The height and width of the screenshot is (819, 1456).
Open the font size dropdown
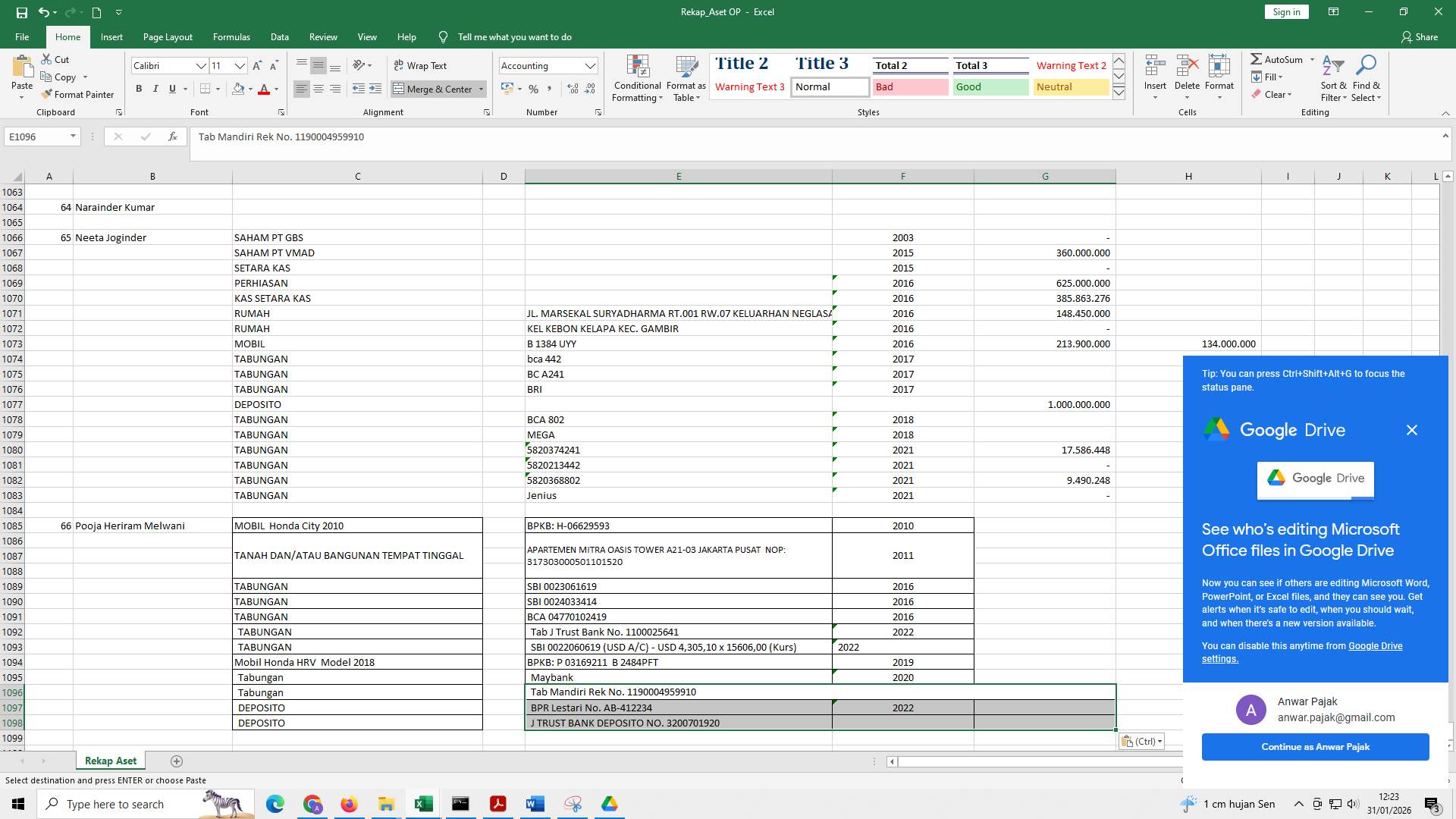pyautogui.click(x=240, y=66)
